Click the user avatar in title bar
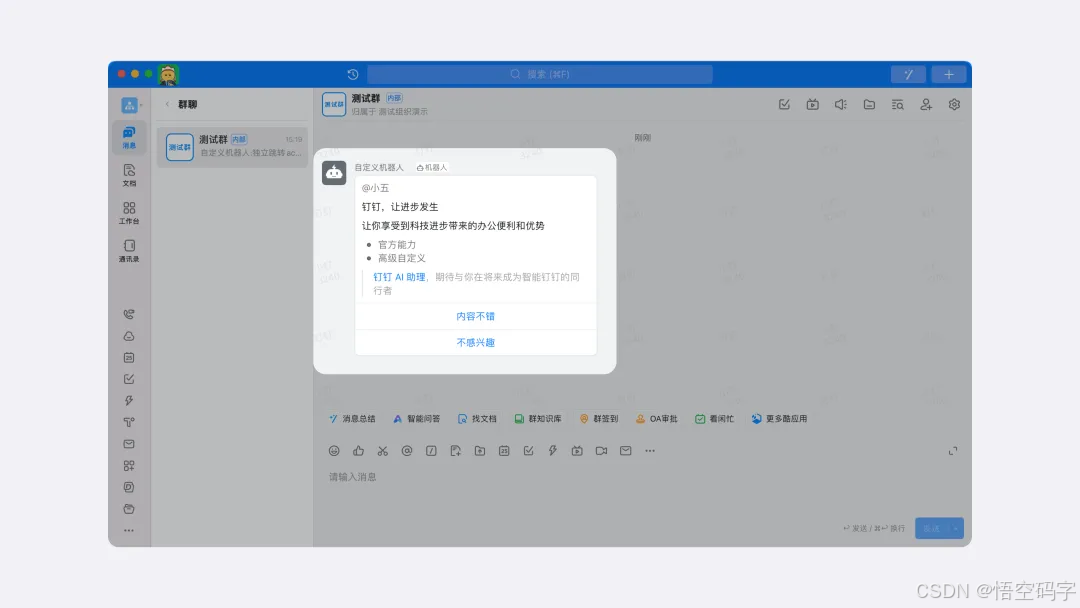The height and width of the screenshot is (608, 1080). pyautogui.click(x=168, y=74)
